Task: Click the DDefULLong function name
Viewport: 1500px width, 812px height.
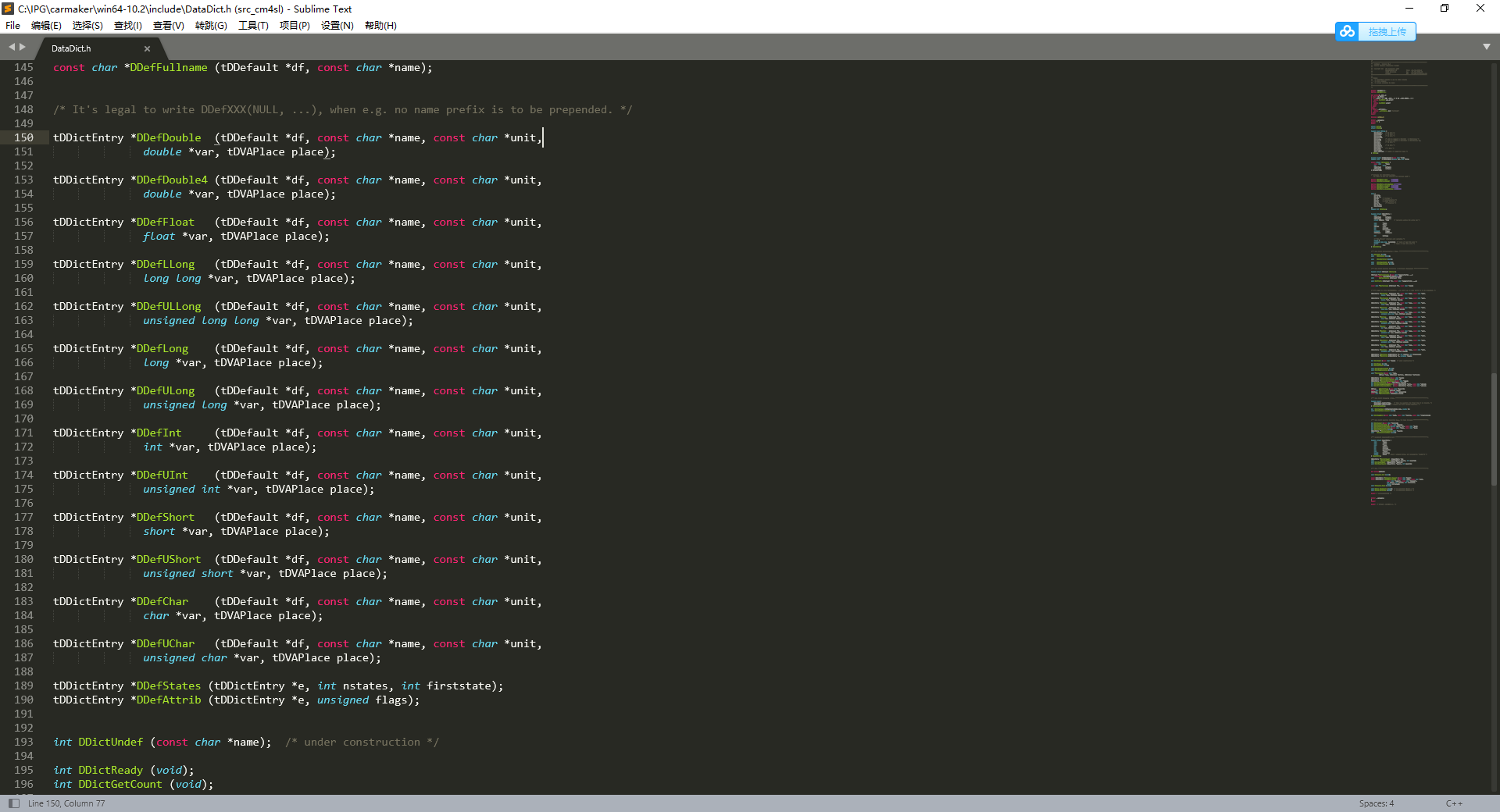Action: click(169, 307)
